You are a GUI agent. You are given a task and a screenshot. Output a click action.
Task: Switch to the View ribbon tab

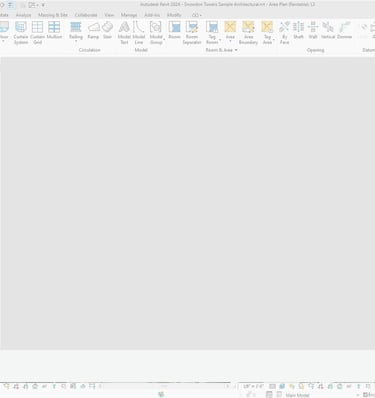(109, 15)
